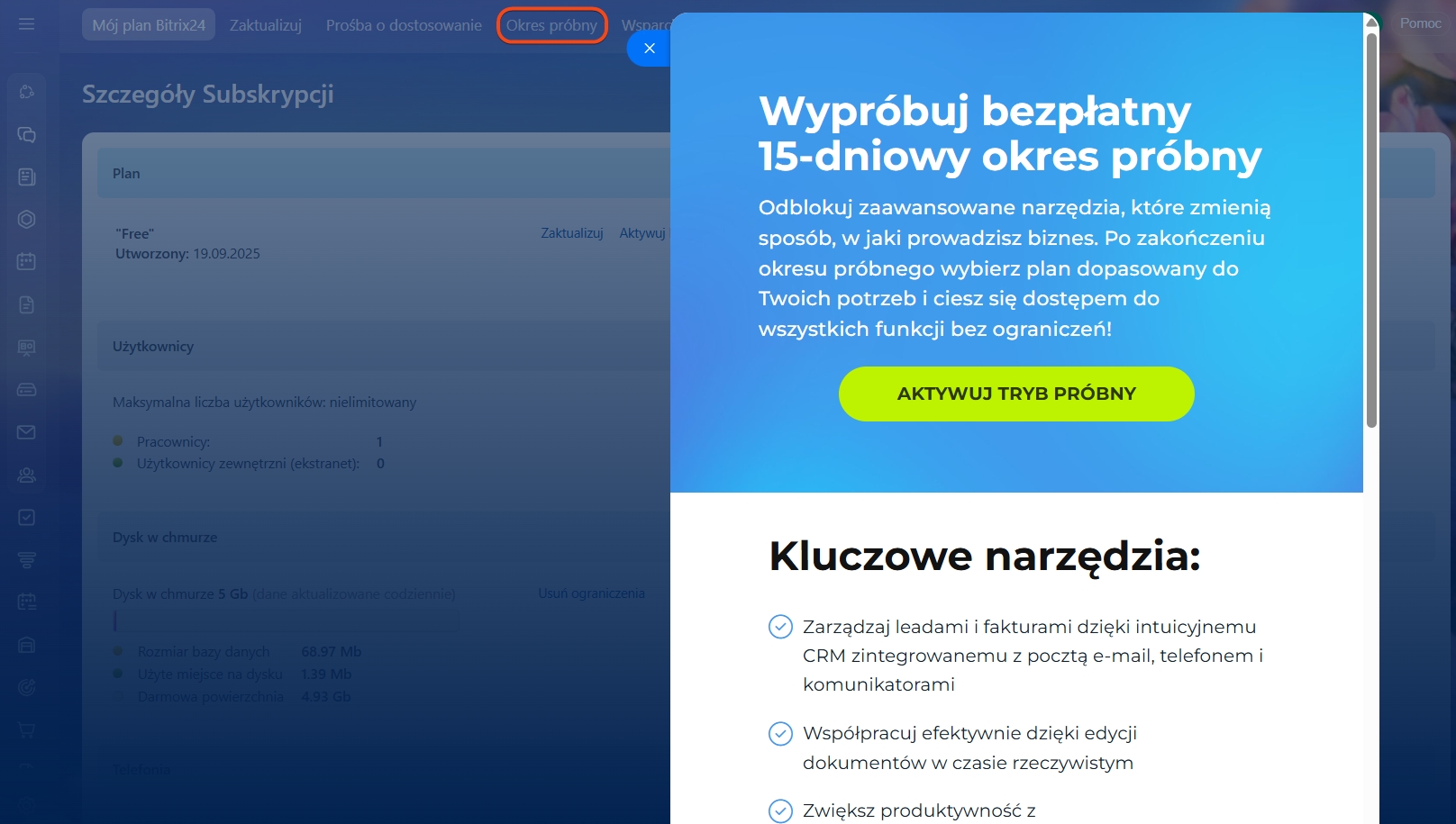Click the 4.93 Gb free space value
This screenshot has height=824, width=1456.
326,697
